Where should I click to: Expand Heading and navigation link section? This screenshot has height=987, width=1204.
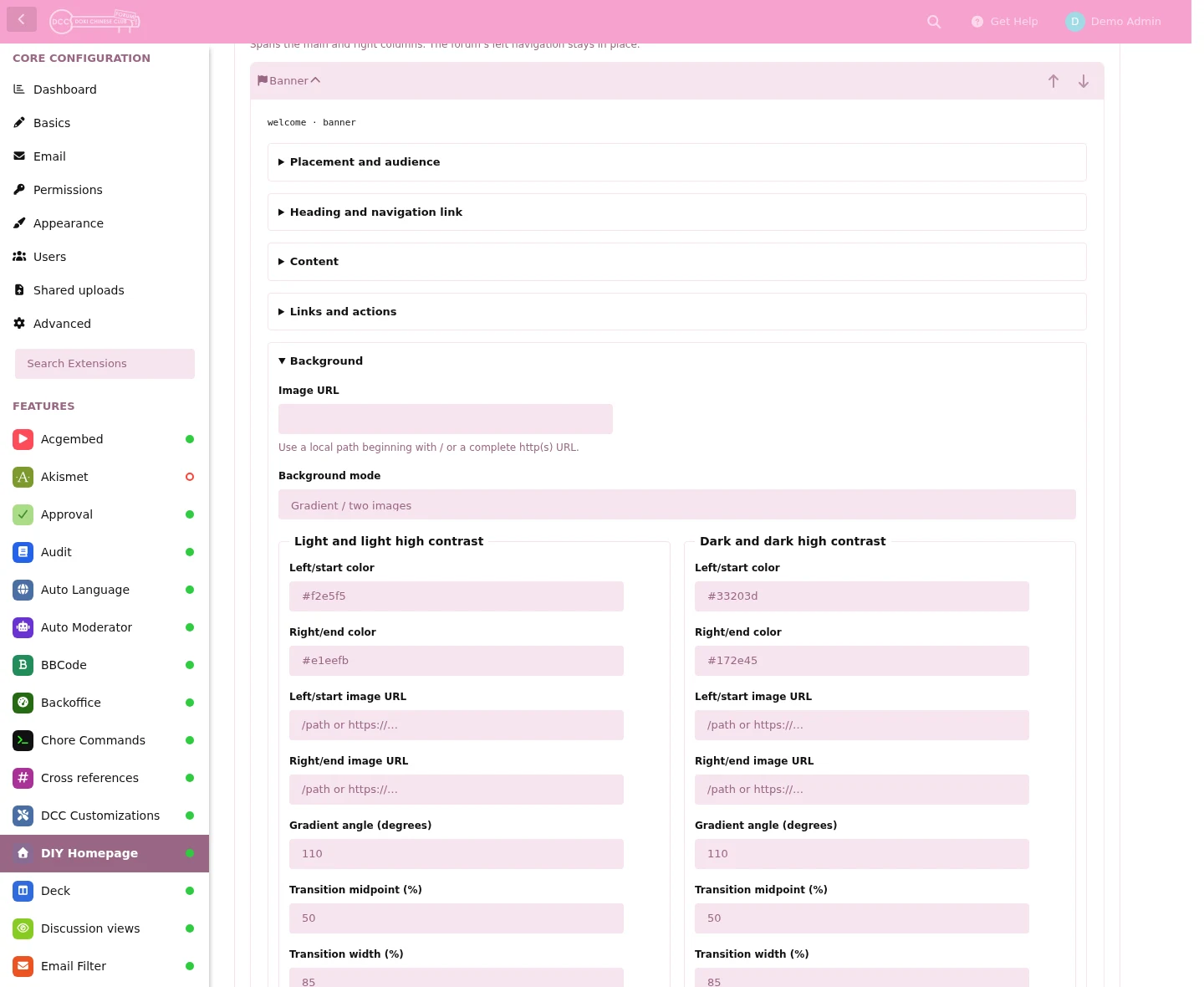click(x=677, y=212)
